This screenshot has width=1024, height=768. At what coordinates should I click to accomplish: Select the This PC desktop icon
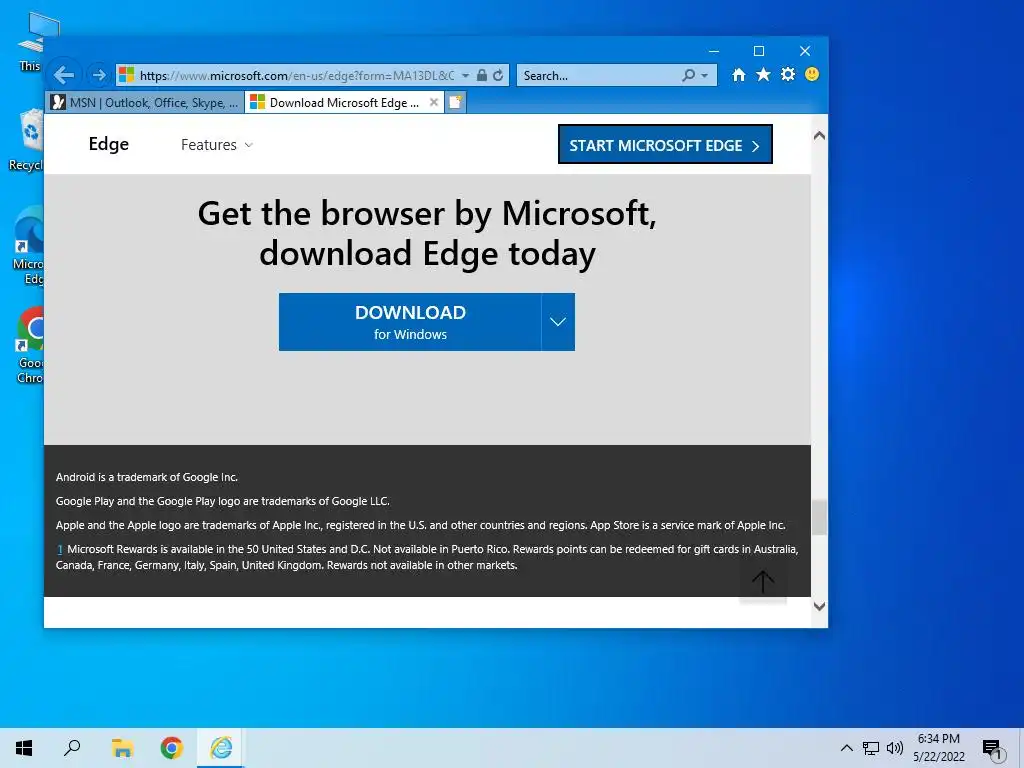pyautogui.click(x=31, y=40)
